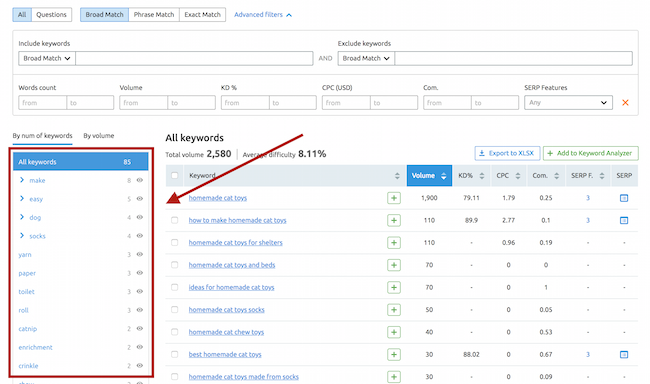Add 'homemade cat toys and beds' via plus icon
This screenshot has height=384, width=650.
coord(394,265)
